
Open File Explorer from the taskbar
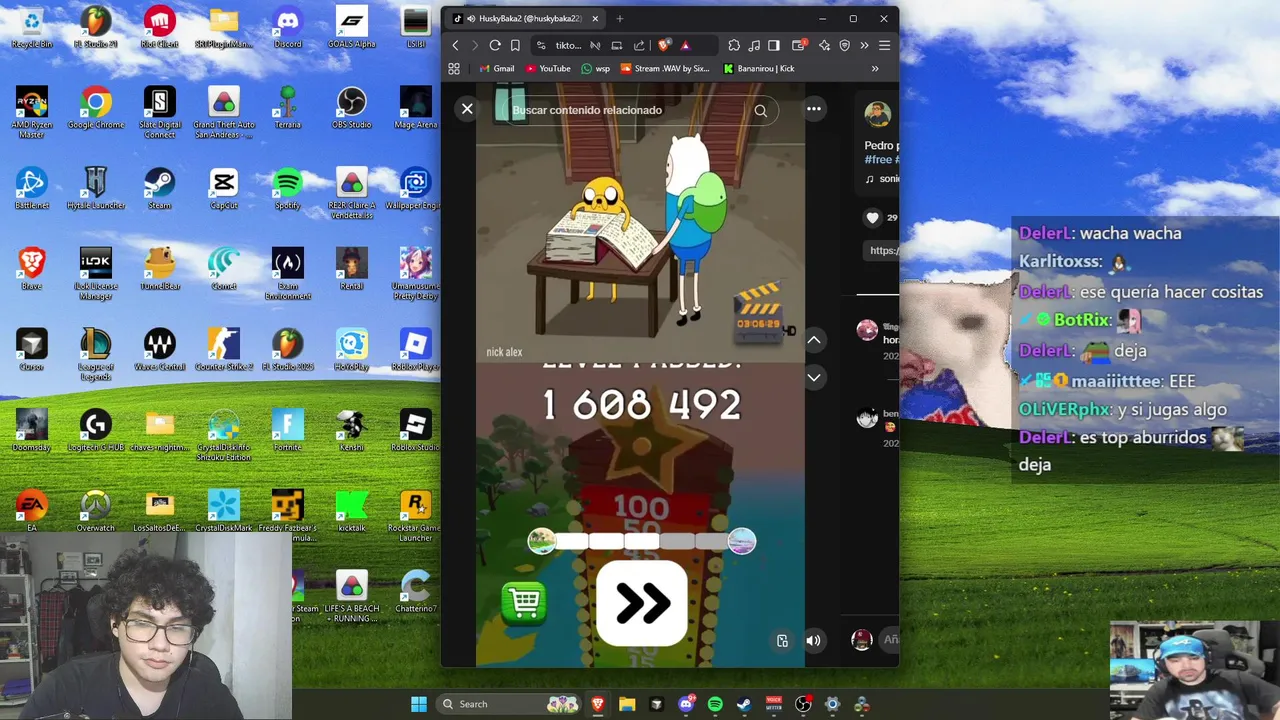coord(627,704)
